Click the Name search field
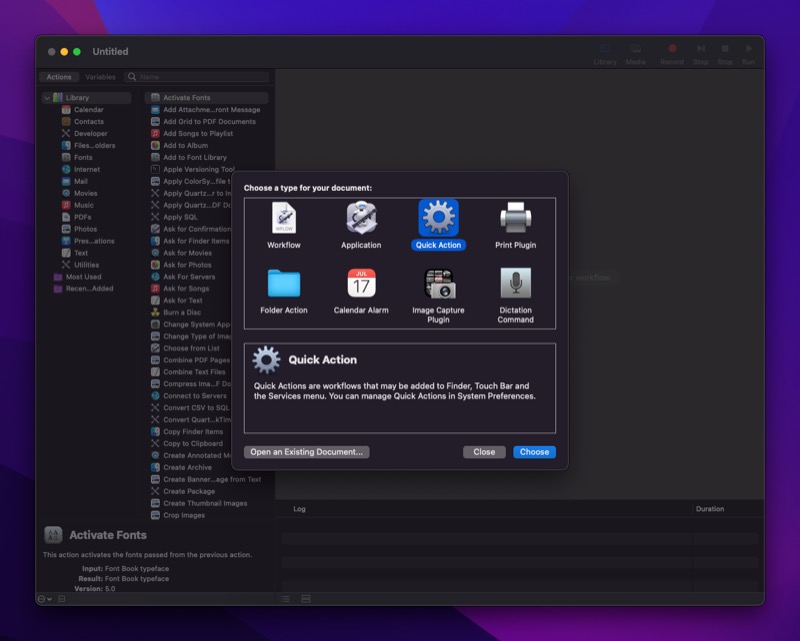Screen dimensions: 800x641 pyautogui.click(x=196, y=77)
